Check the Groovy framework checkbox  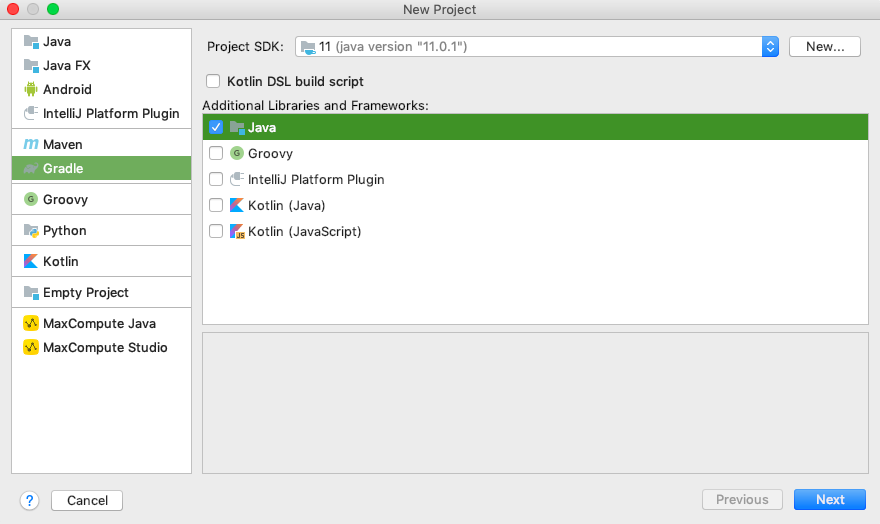click(216, 154)
